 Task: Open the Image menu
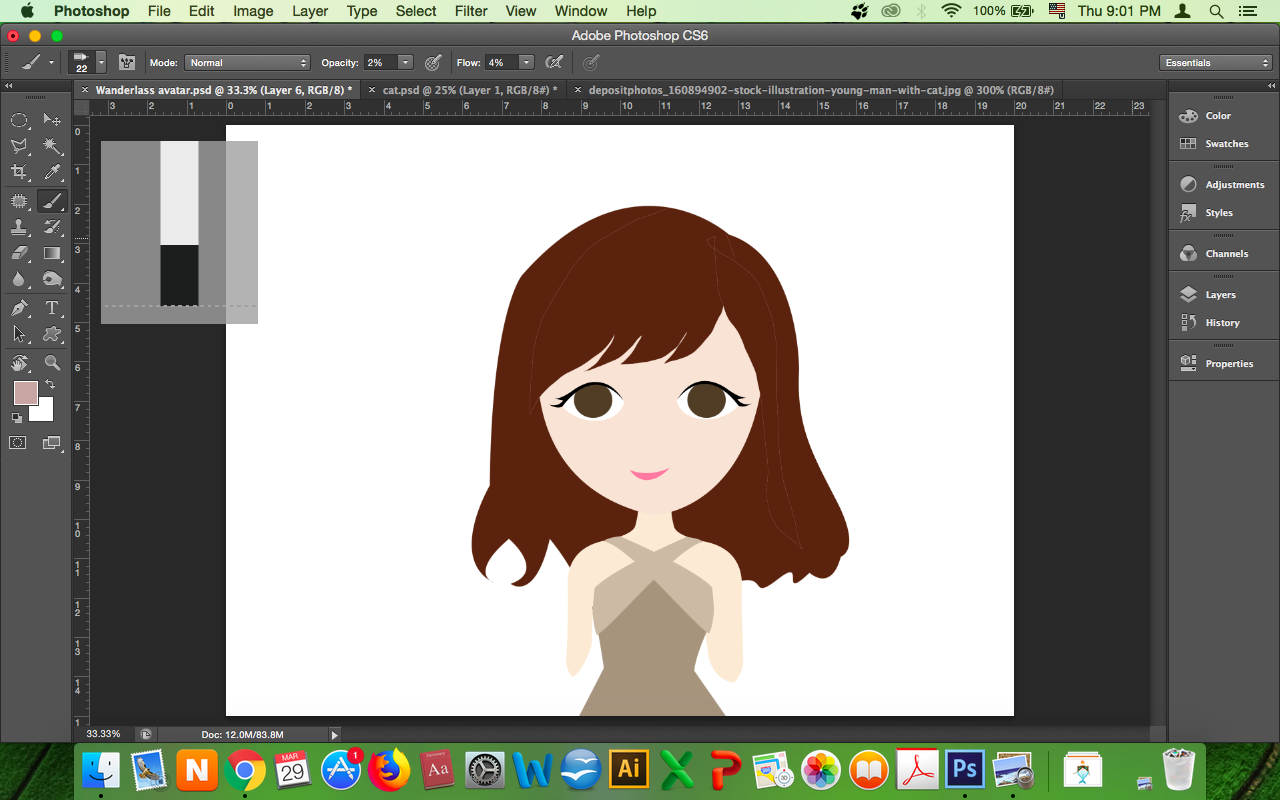pyautogui.click(x=253, y=11)
